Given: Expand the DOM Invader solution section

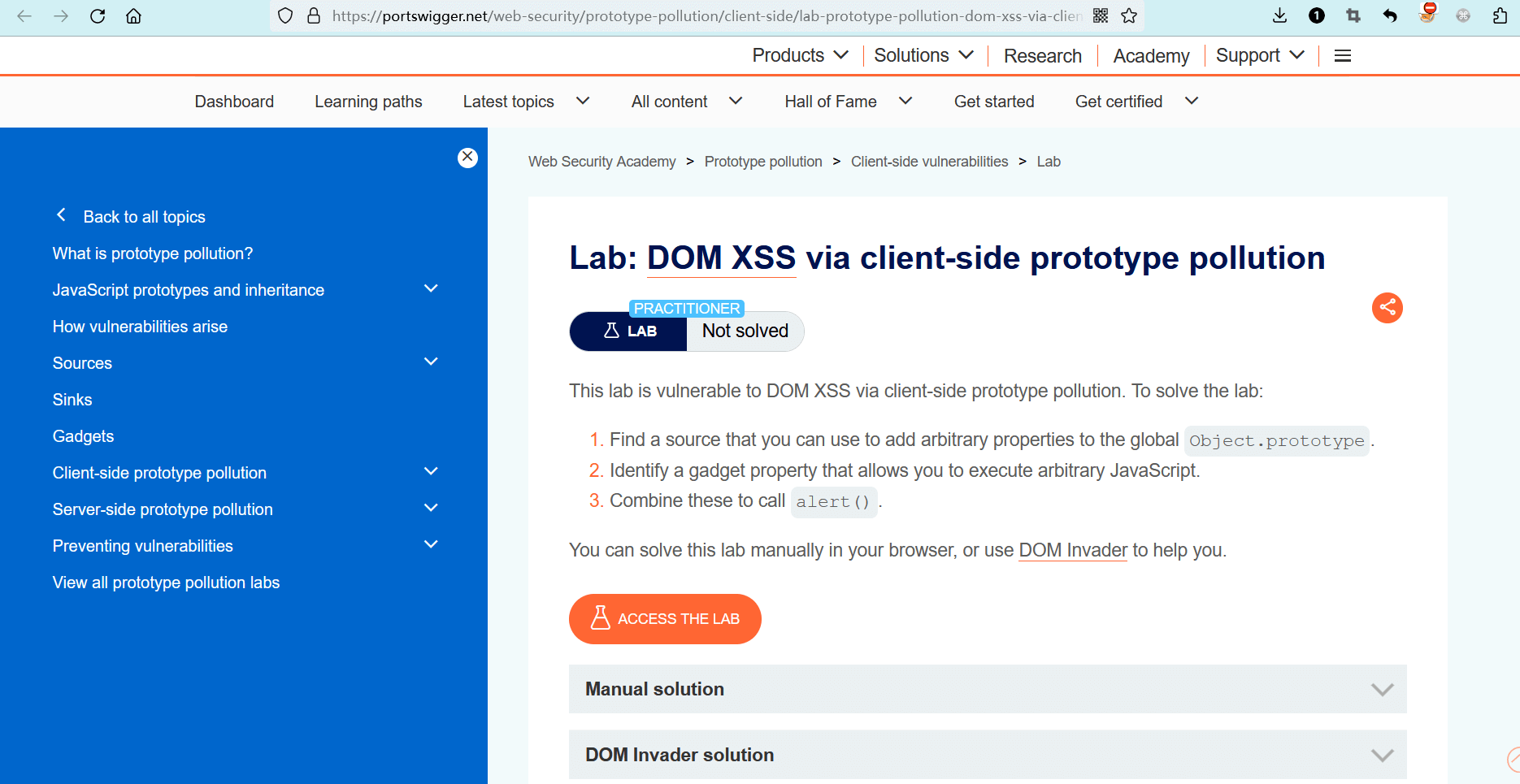Looking at the screenshot, I should pyautogui.click(x=988, y=755).
